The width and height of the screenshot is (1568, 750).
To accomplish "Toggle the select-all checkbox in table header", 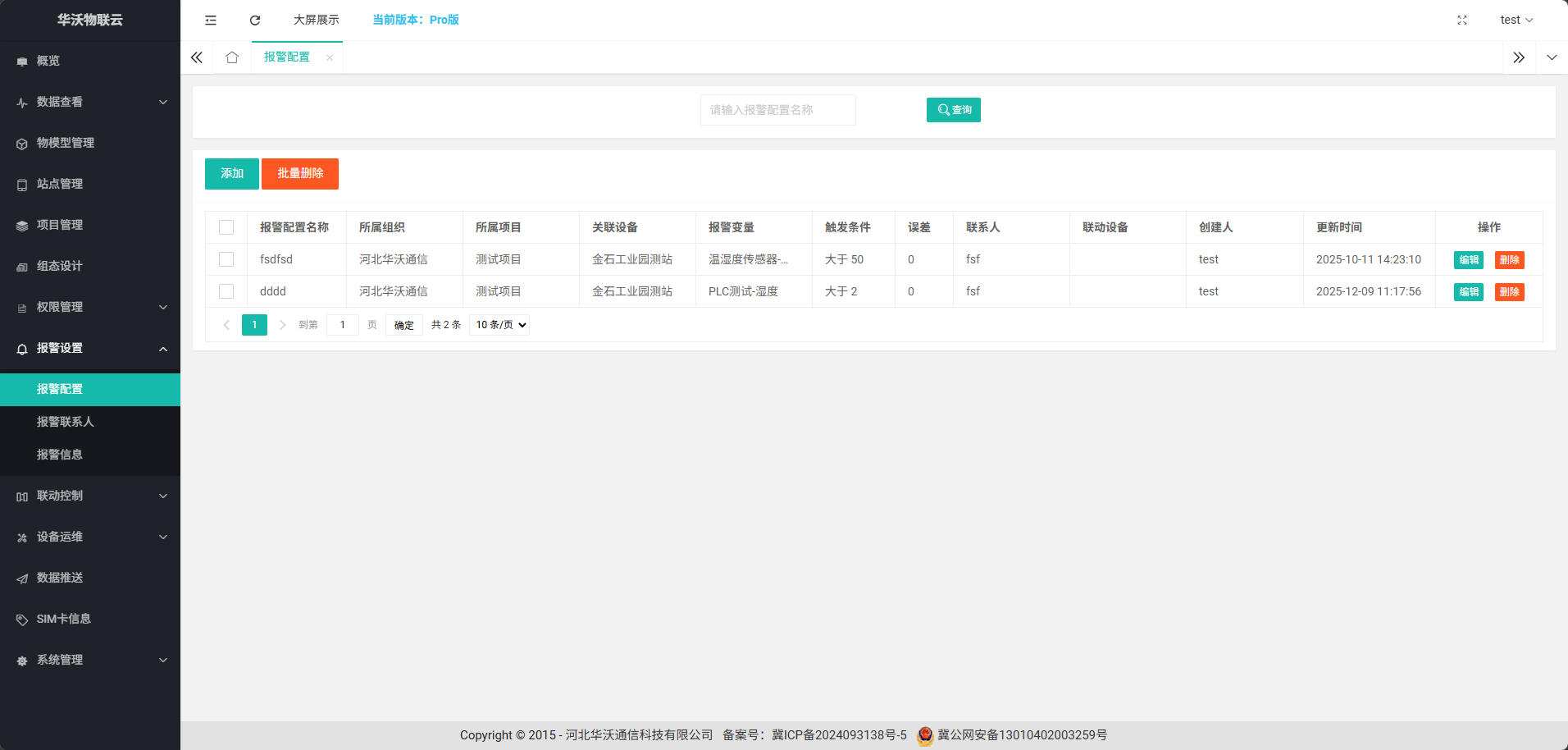I will click(226, 227).
